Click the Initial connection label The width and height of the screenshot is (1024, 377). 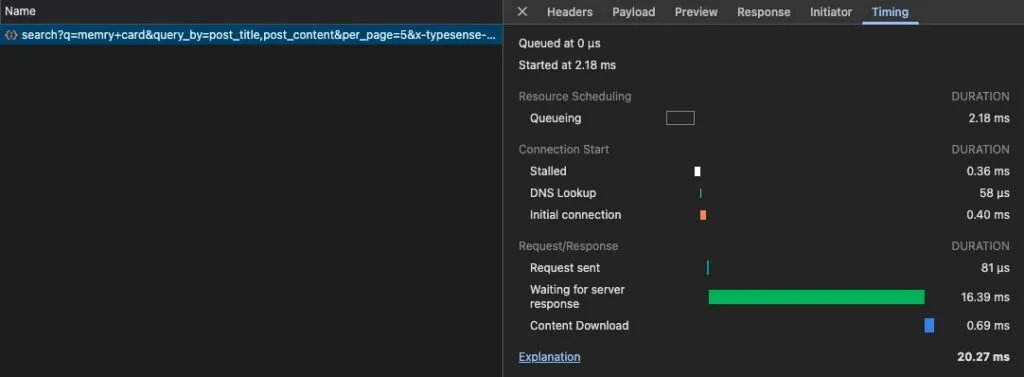[x=575, y=215]
